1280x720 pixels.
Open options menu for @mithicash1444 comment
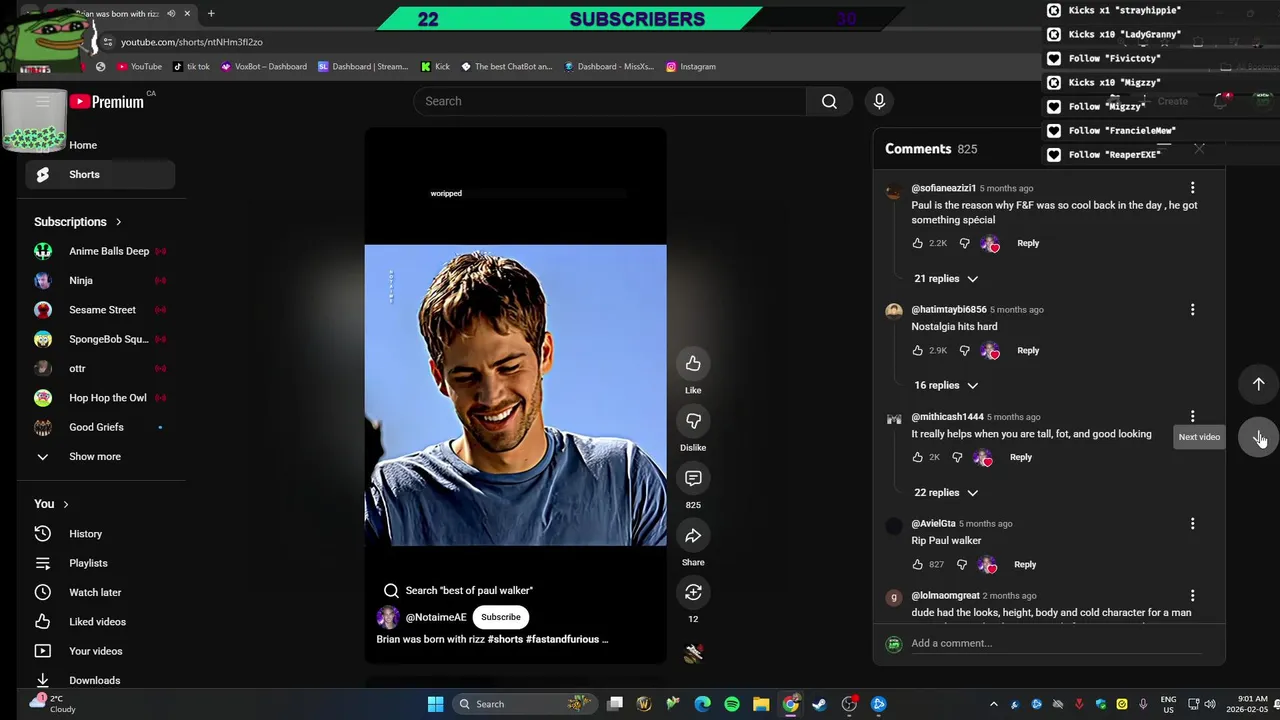coord(1192,417)
